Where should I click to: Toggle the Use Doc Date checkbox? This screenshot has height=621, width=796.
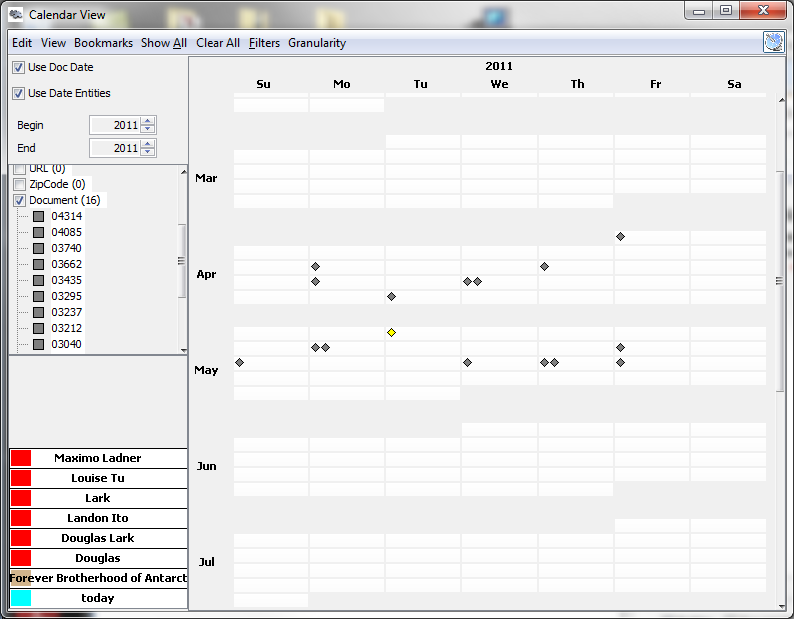19,67
